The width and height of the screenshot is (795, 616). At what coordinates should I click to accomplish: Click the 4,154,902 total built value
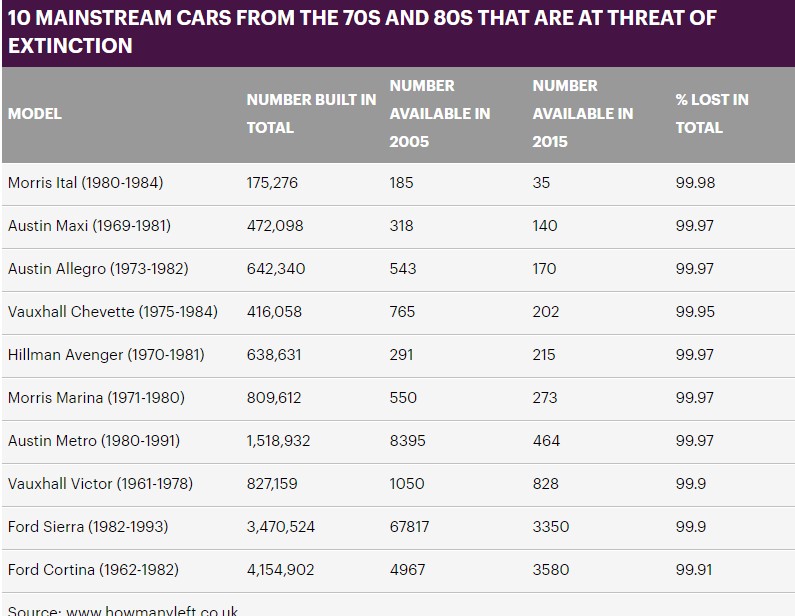click(280, 570)
